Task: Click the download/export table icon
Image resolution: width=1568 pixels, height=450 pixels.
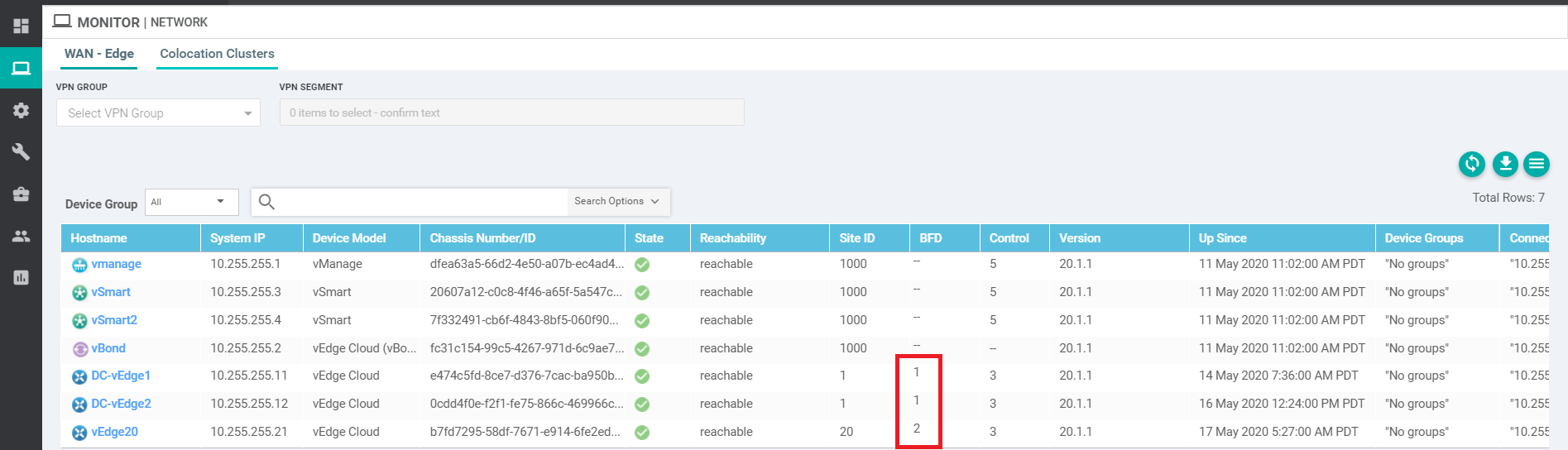Action: (x=1505, y=165)
